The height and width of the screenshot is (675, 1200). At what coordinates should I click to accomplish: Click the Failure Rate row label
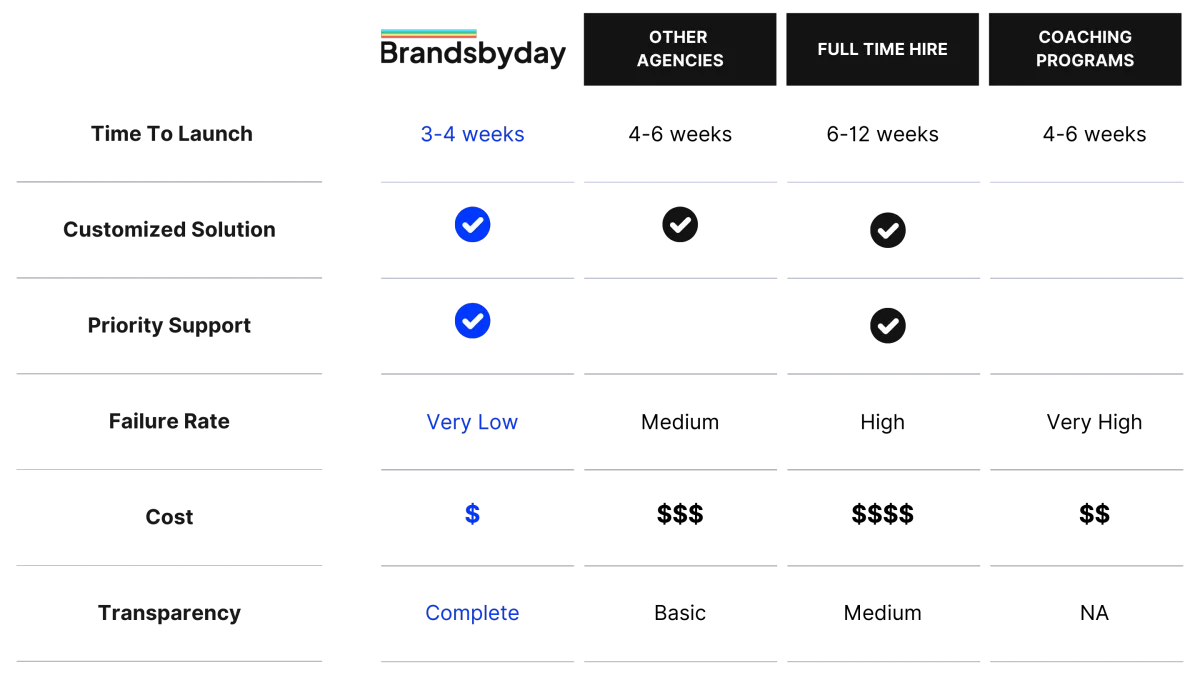(x=169, y=421)
